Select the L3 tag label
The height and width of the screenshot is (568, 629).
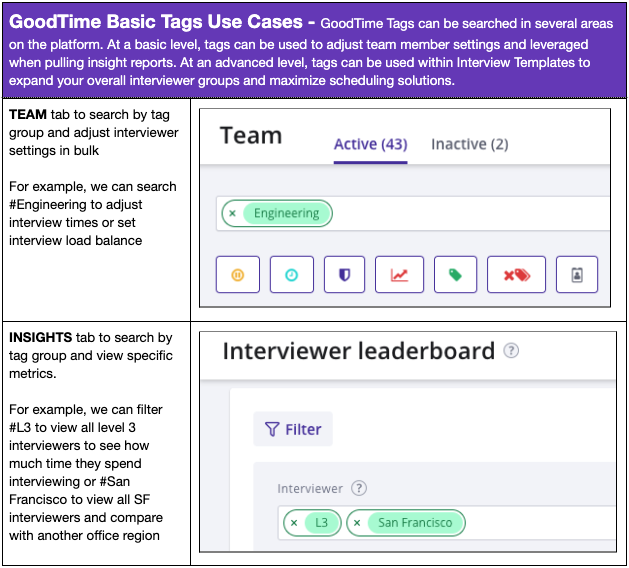click(319, 523)
